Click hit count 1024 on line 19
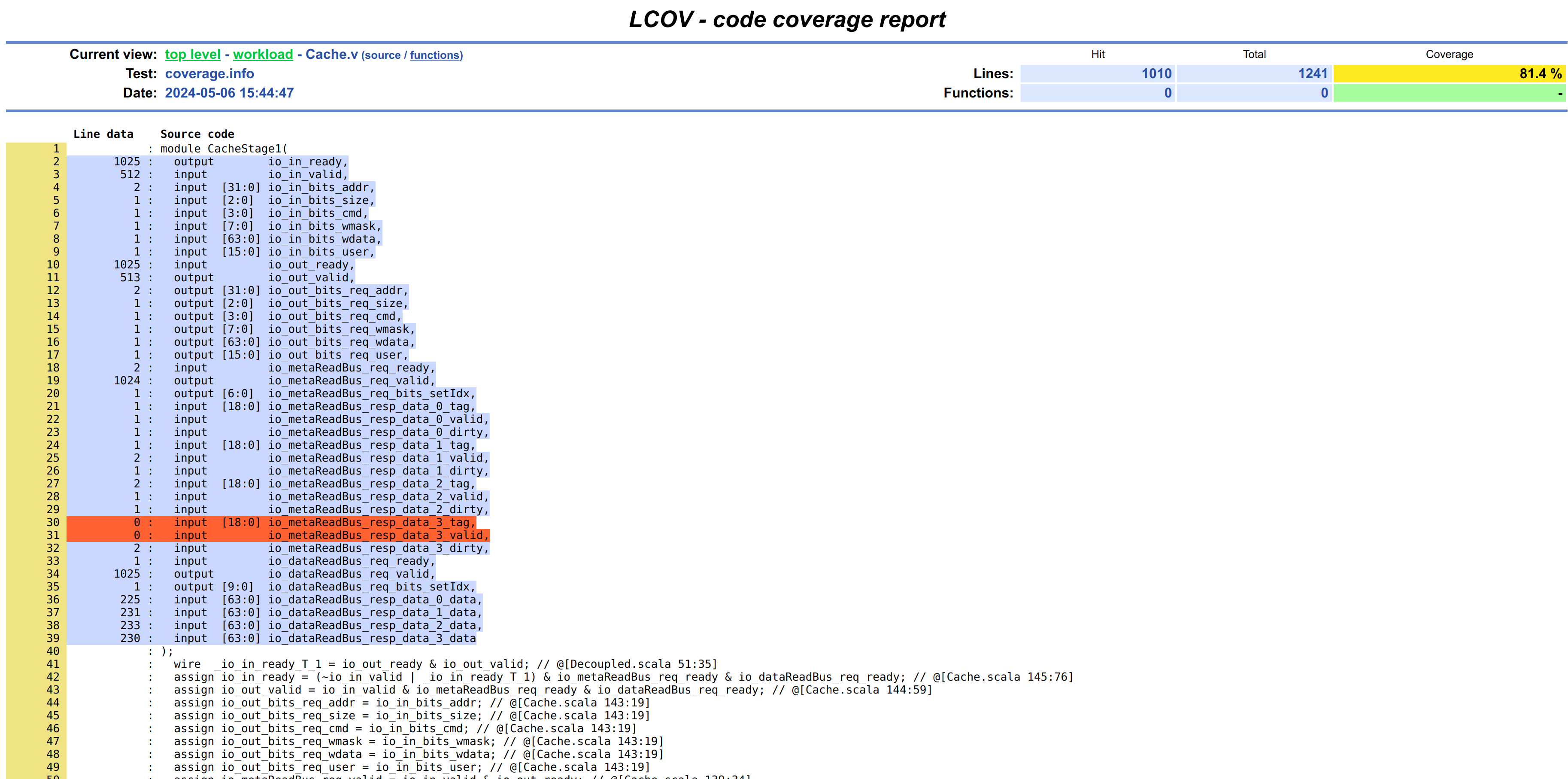Image resolution: width=1568 pixels, height=779 pixels. click(127, 380)
